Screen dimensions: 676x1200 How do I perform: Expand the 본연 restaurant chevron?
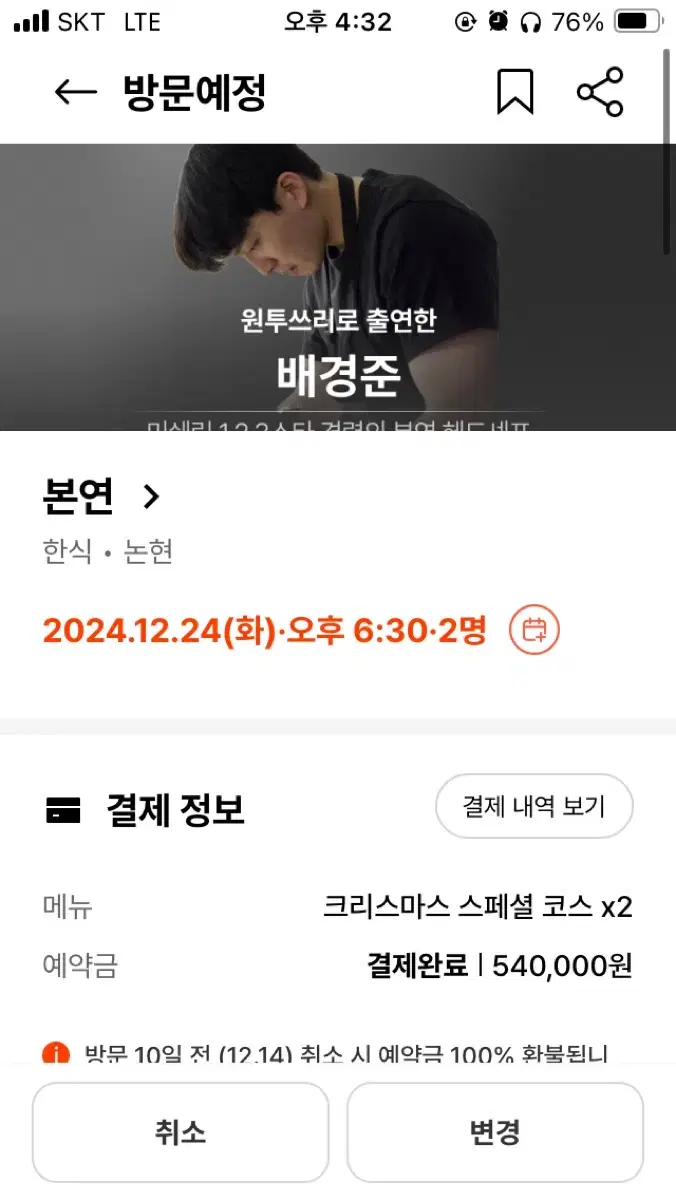[x=151, y=496]
